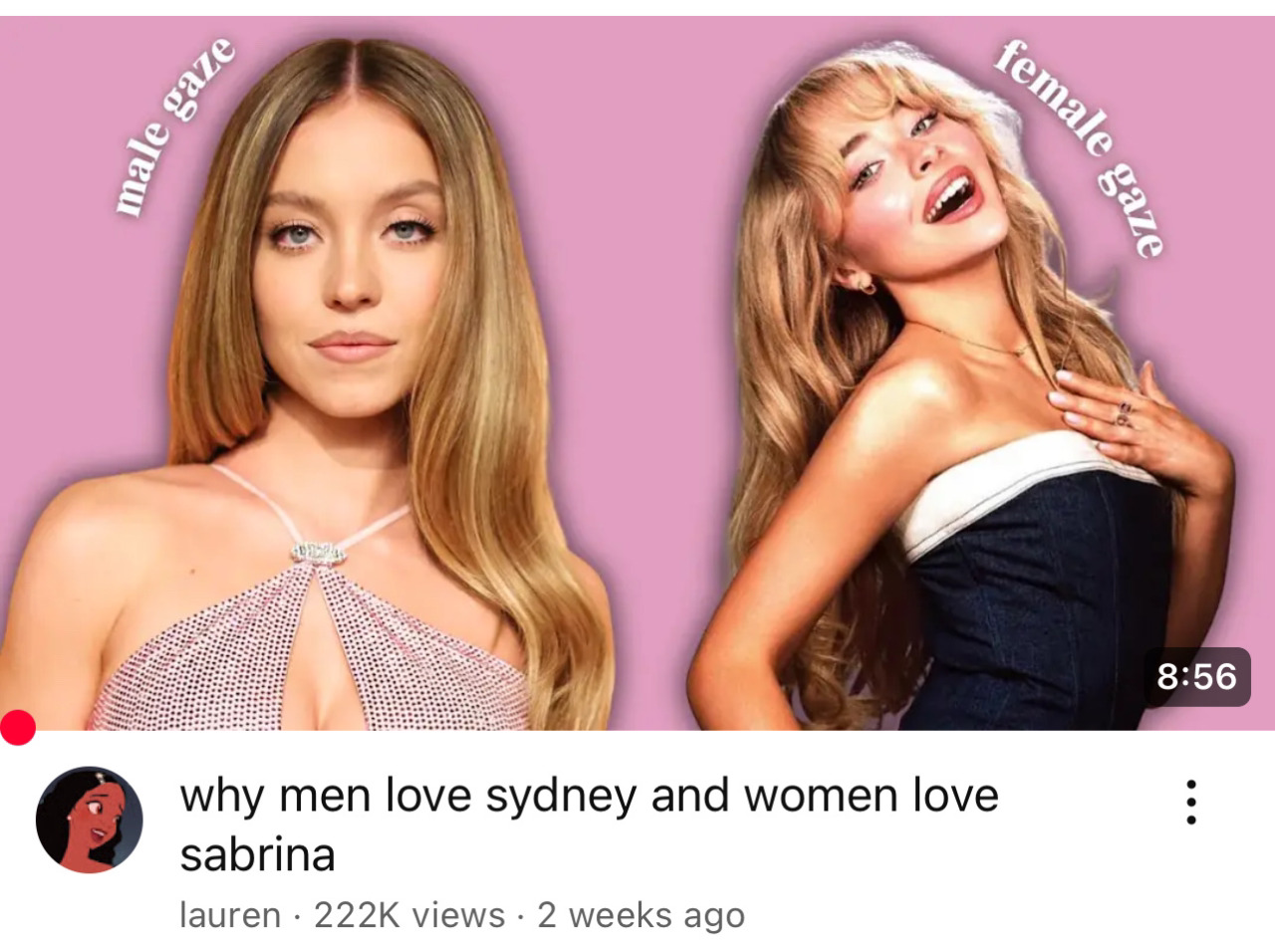Click the crystal clasp on pink top
The width and height of the screenshot is (1275, 952).
[318, 552]
